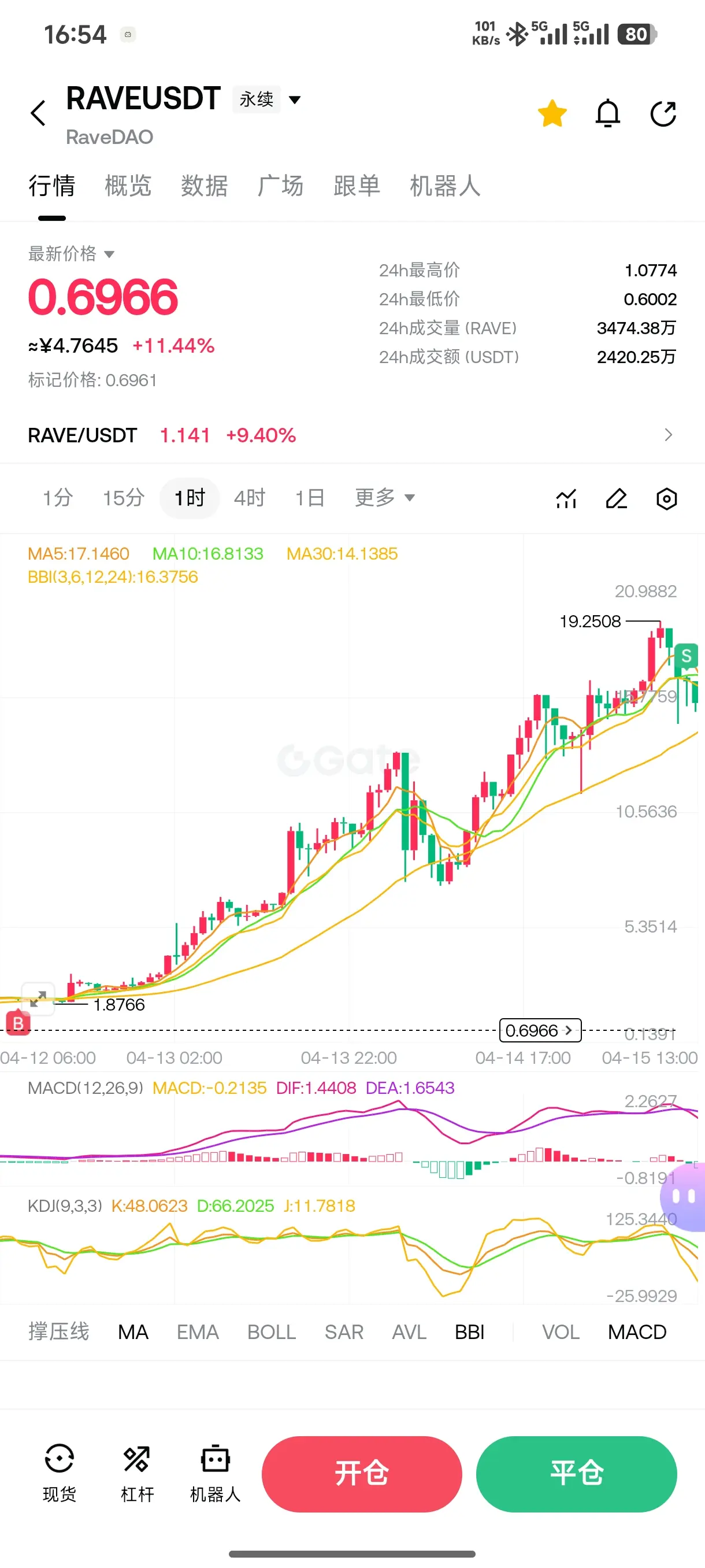The image size is (705, 1568).
Task: Tap the green 平仓 close position button
Action: (x=576, y=1474)
